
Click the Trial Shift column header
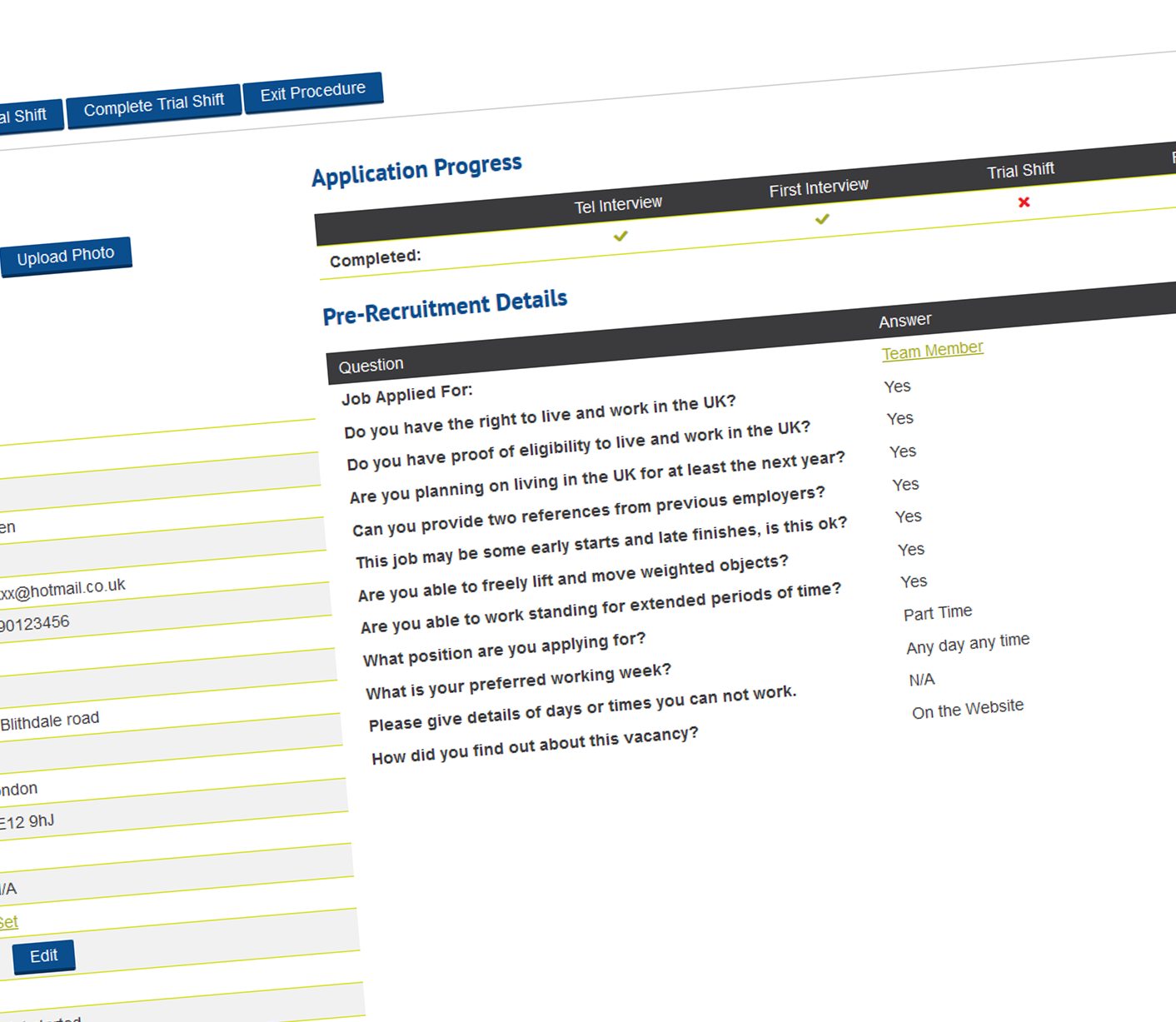click(1020, 171)
